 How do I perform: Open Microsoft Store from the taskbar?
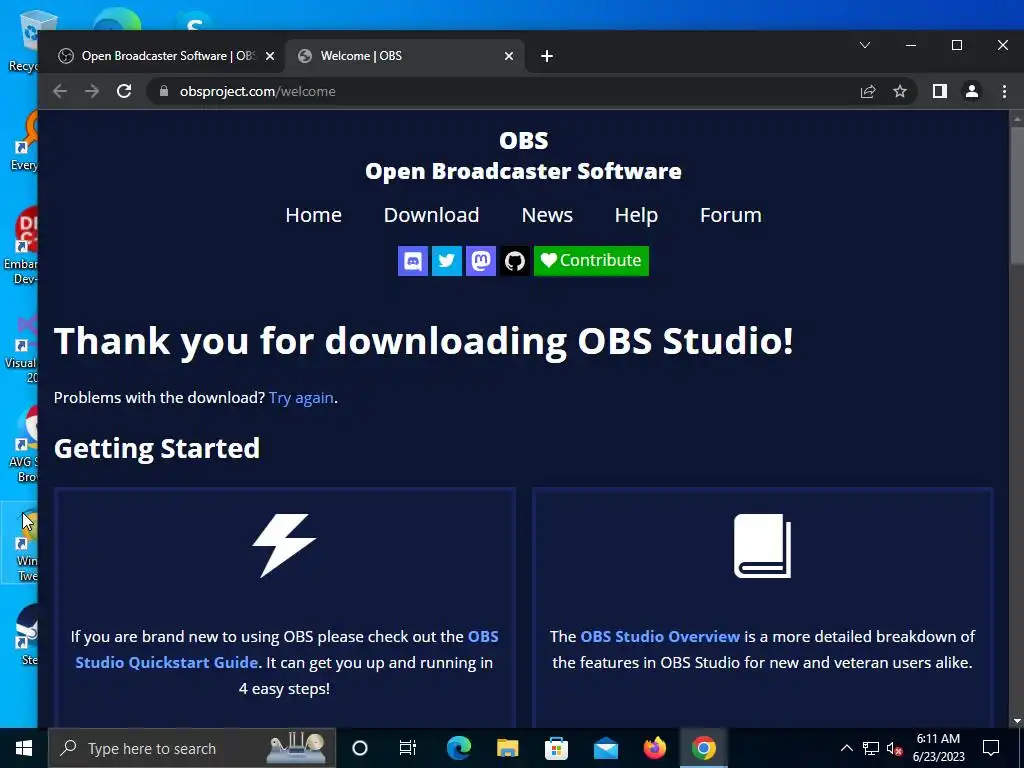[556, 748]
